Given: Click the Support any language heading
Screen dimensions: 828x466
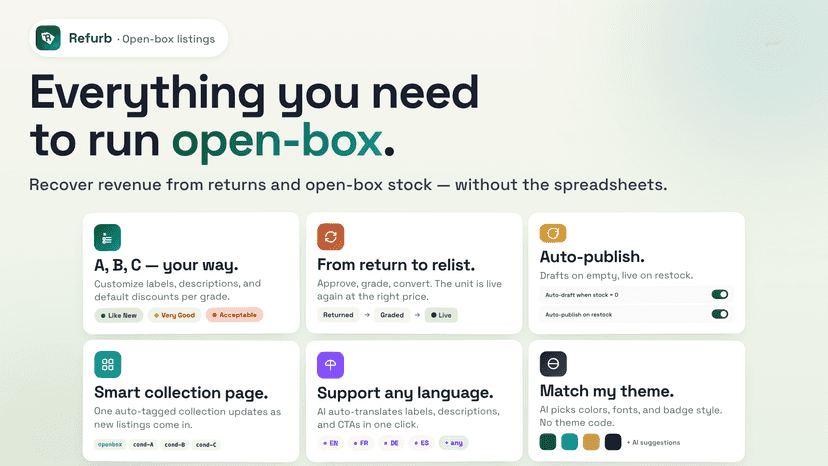Looking at the screenshot, I should pos(405,393).
